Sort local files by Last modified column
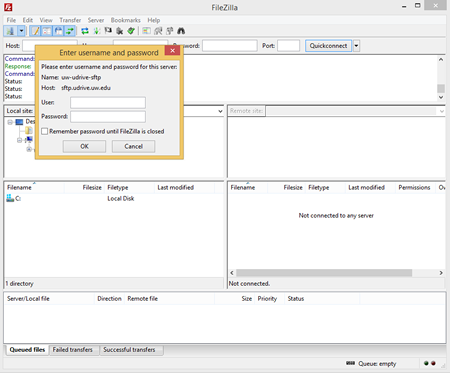 pyautogui.click(x=175, y=188)
